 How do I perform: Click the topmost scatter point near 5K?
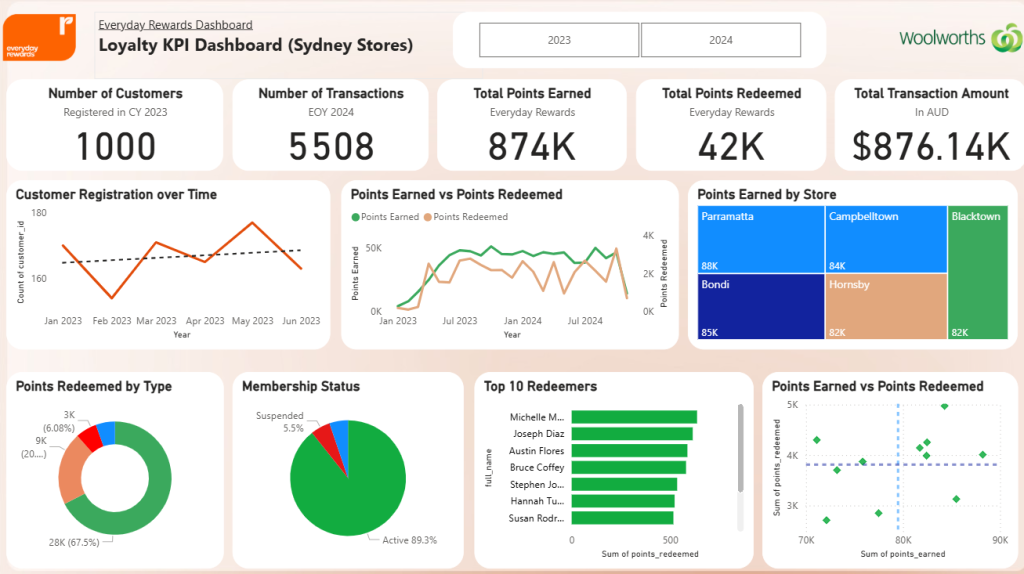pyautogui.click(x=944, y=406)
